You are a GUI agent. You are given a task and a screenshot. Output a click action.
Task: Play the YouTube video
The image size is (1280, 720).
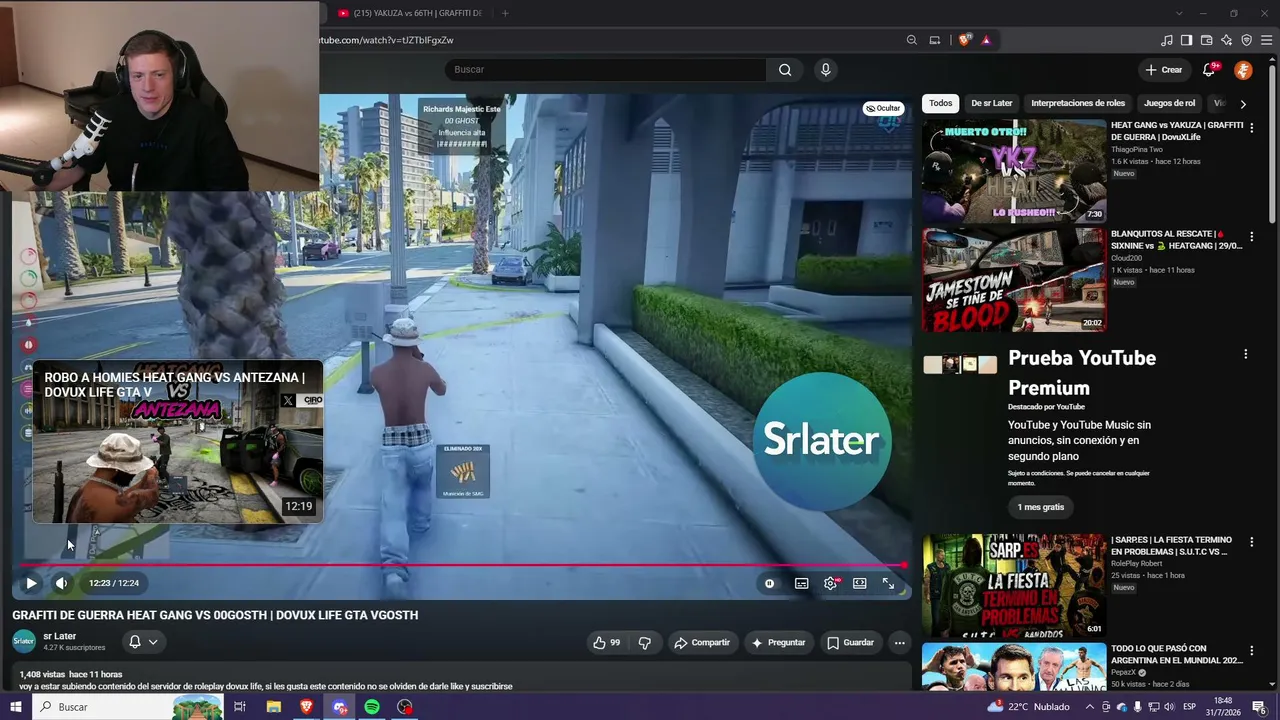pos(31,583)
